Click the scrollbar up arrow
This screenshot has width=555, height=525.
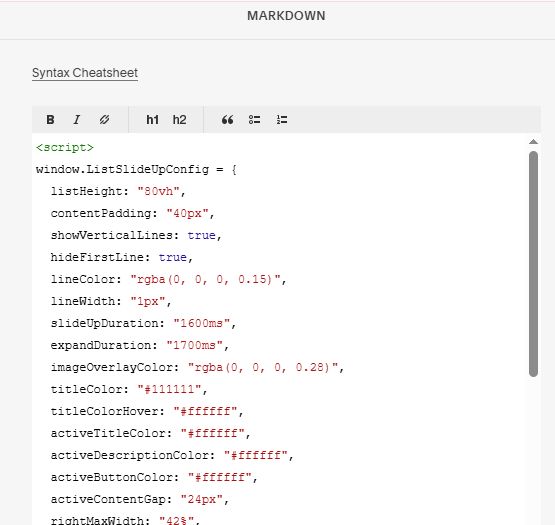(x=533, y=142)
